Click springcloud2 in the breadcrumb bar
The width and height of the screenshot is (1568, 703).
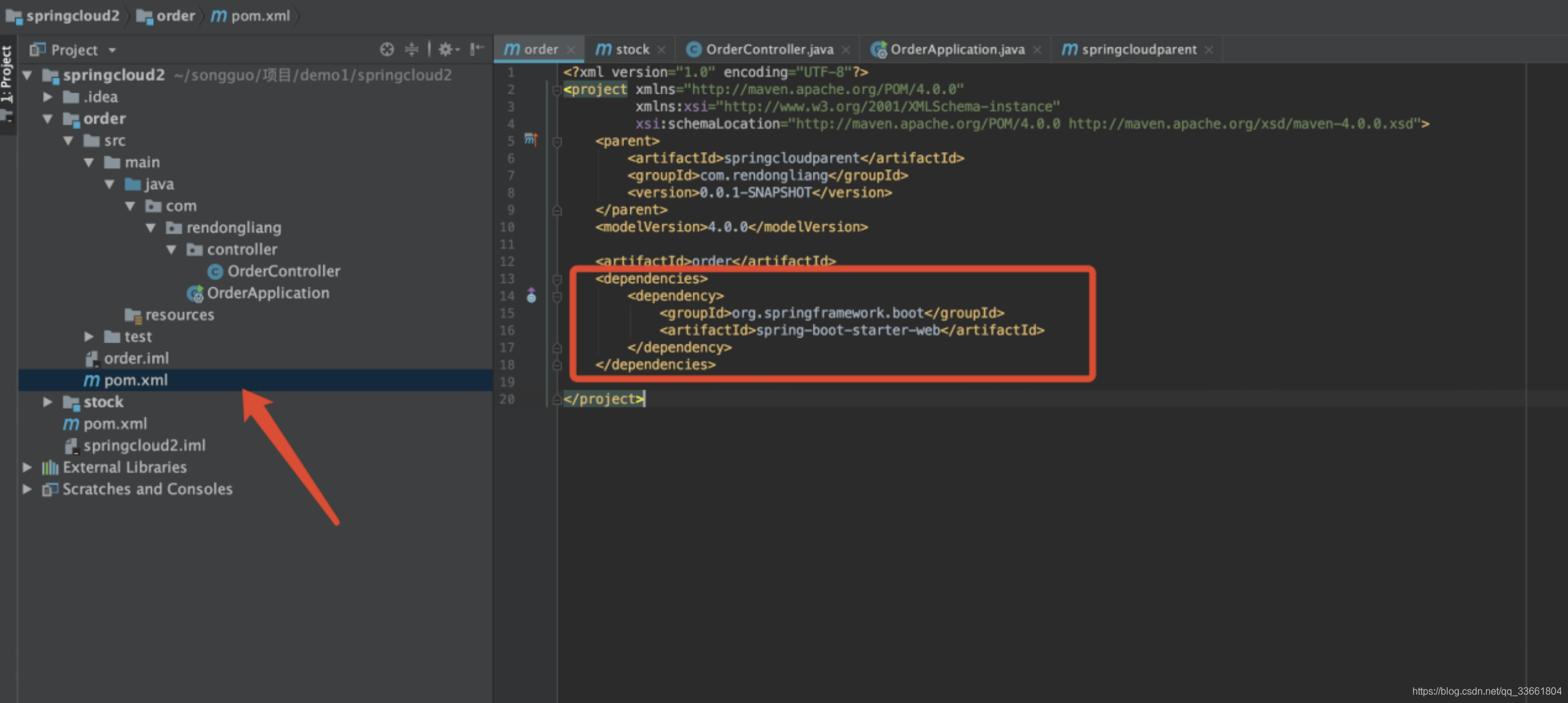(62, 16)
